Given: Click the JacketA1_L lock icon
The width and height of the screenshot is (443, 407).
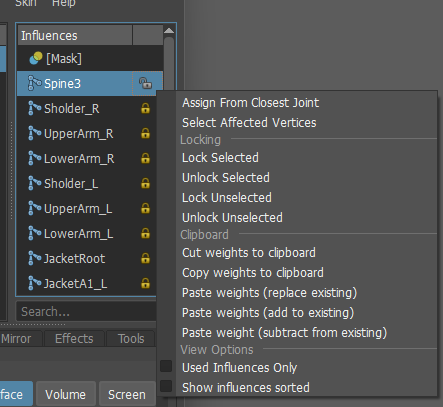Looking at the screenshot, I should click(145, 283).
